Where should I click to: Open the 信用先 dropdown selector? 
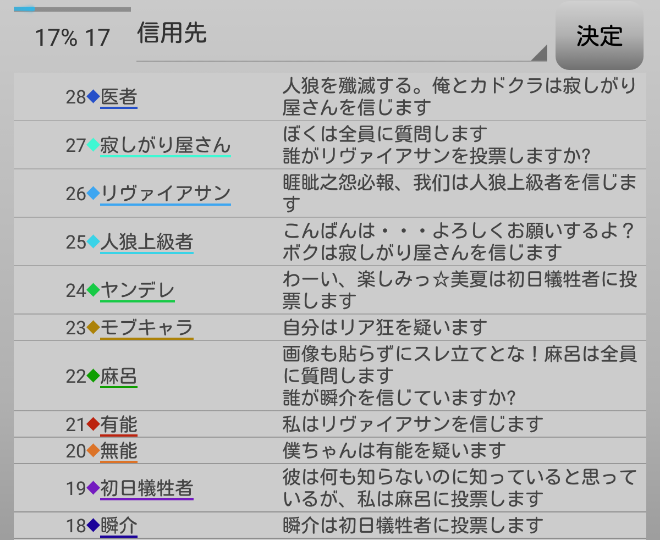coord(340,36)
